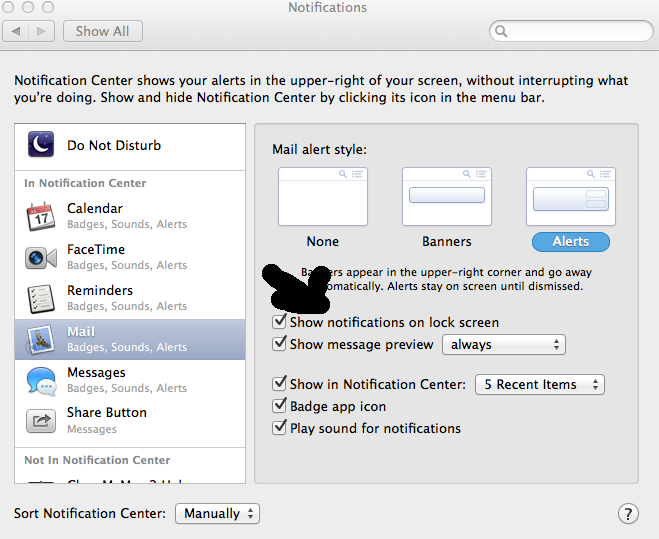Click the Messages speech bubble icon
Image resolution: width=659 pixels, height=539 pixels.
pyautogui.click(x=41, y=381)
